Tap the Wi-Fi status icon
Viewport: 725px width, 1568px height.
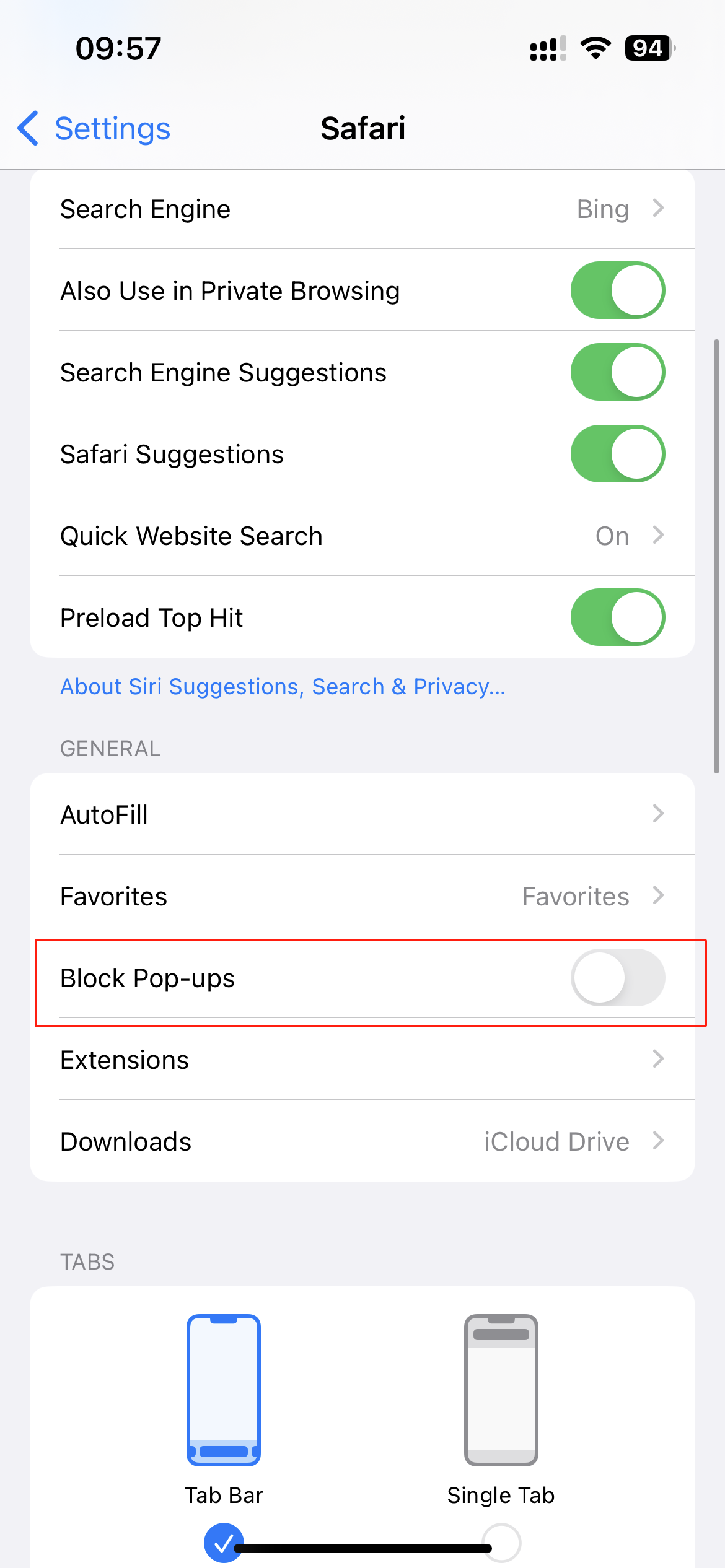(x=595, y=48)
